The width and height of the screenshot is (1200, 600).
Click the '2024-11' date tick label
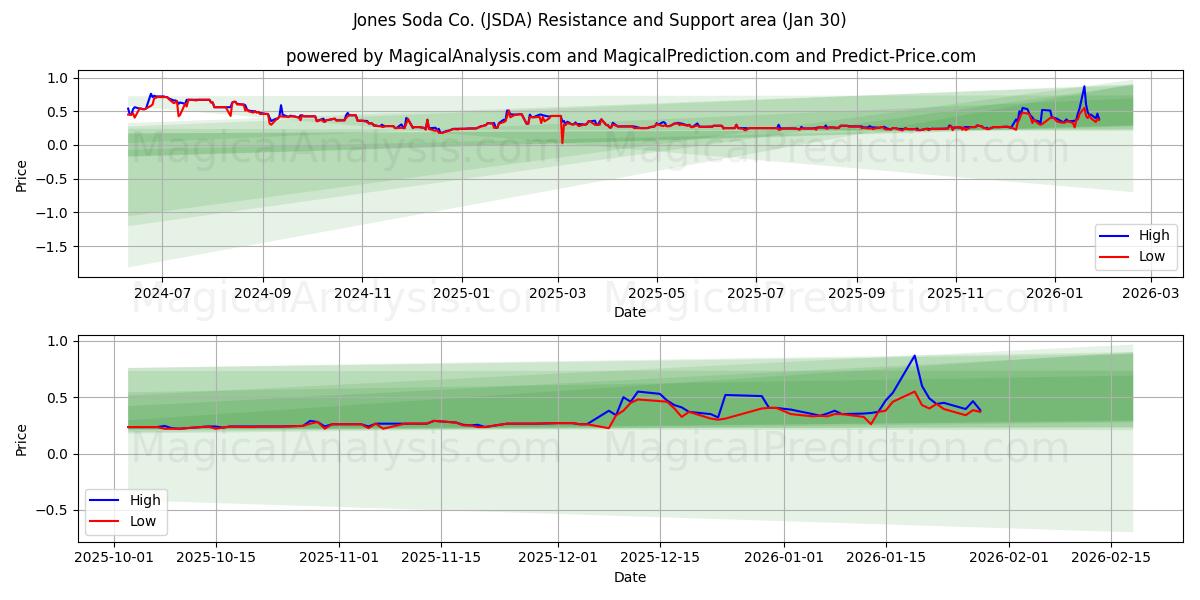(361, 294)
